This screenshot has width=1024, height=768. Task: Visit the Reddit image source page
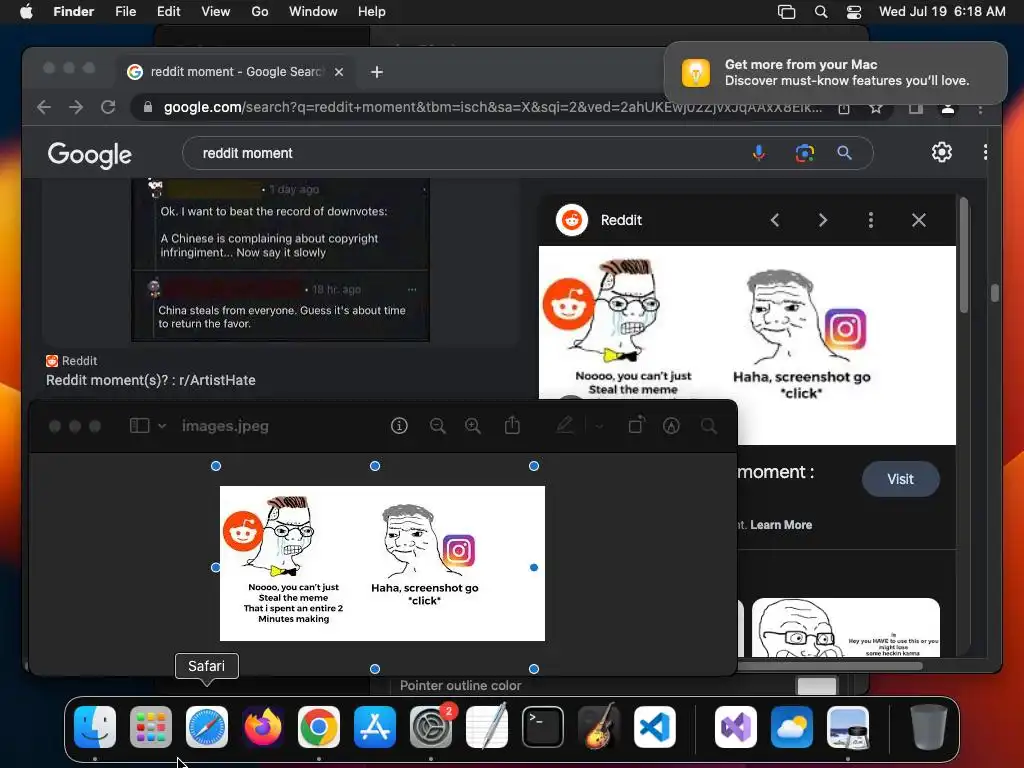tap(901, 479)
